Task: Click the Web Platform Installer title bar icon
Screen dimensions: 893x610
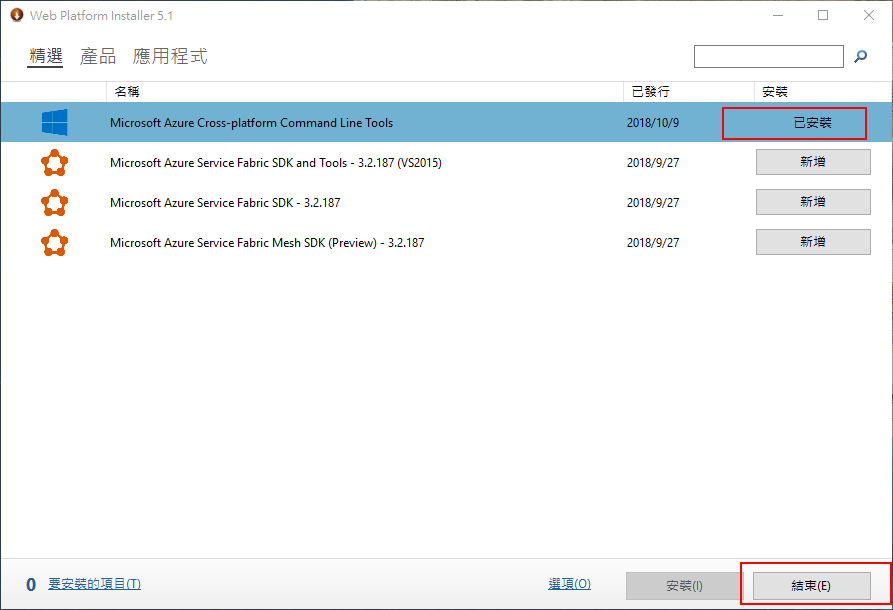Action: (17, 15)
